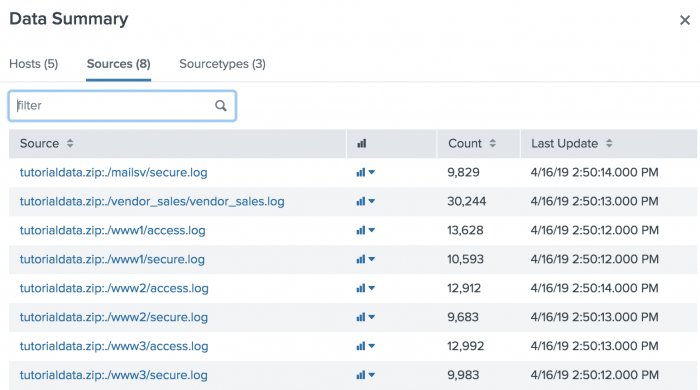
Task: Click the count value 12,912
Action: tap(464, 288)
